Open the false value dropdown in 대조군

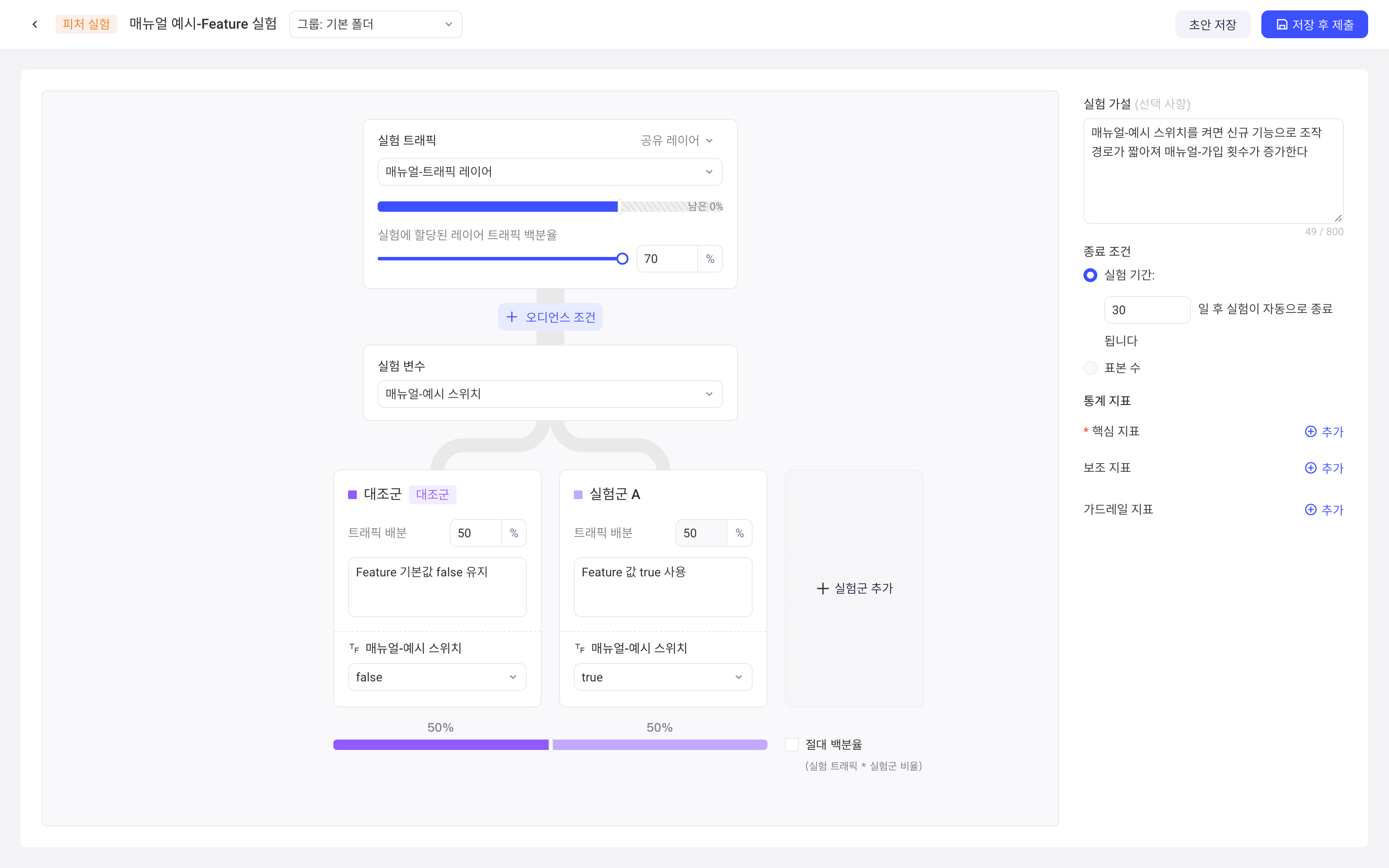(x=437, y=677)
